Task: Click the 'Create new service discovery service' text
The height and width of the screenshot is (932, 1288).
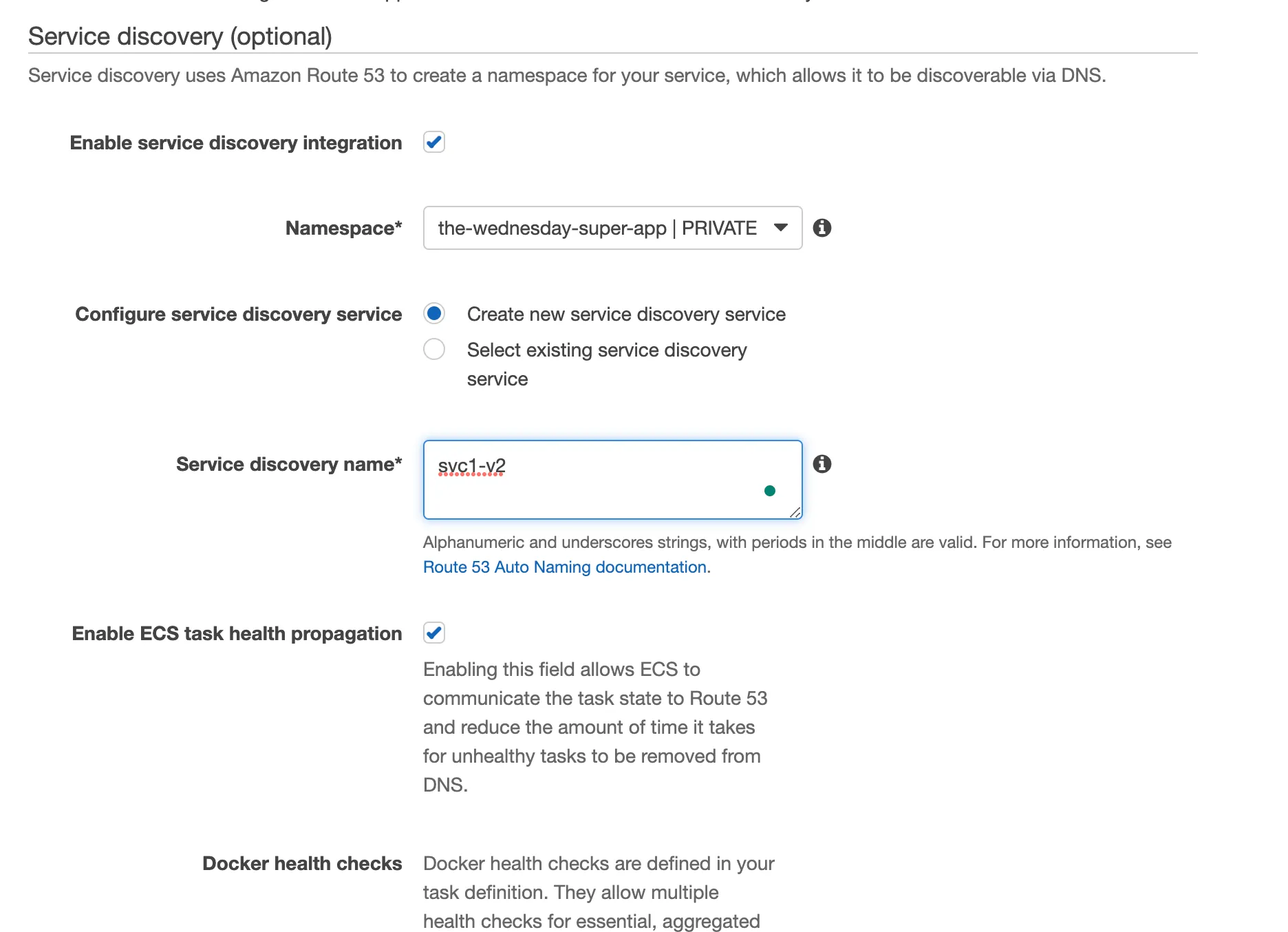Action: 626,314
